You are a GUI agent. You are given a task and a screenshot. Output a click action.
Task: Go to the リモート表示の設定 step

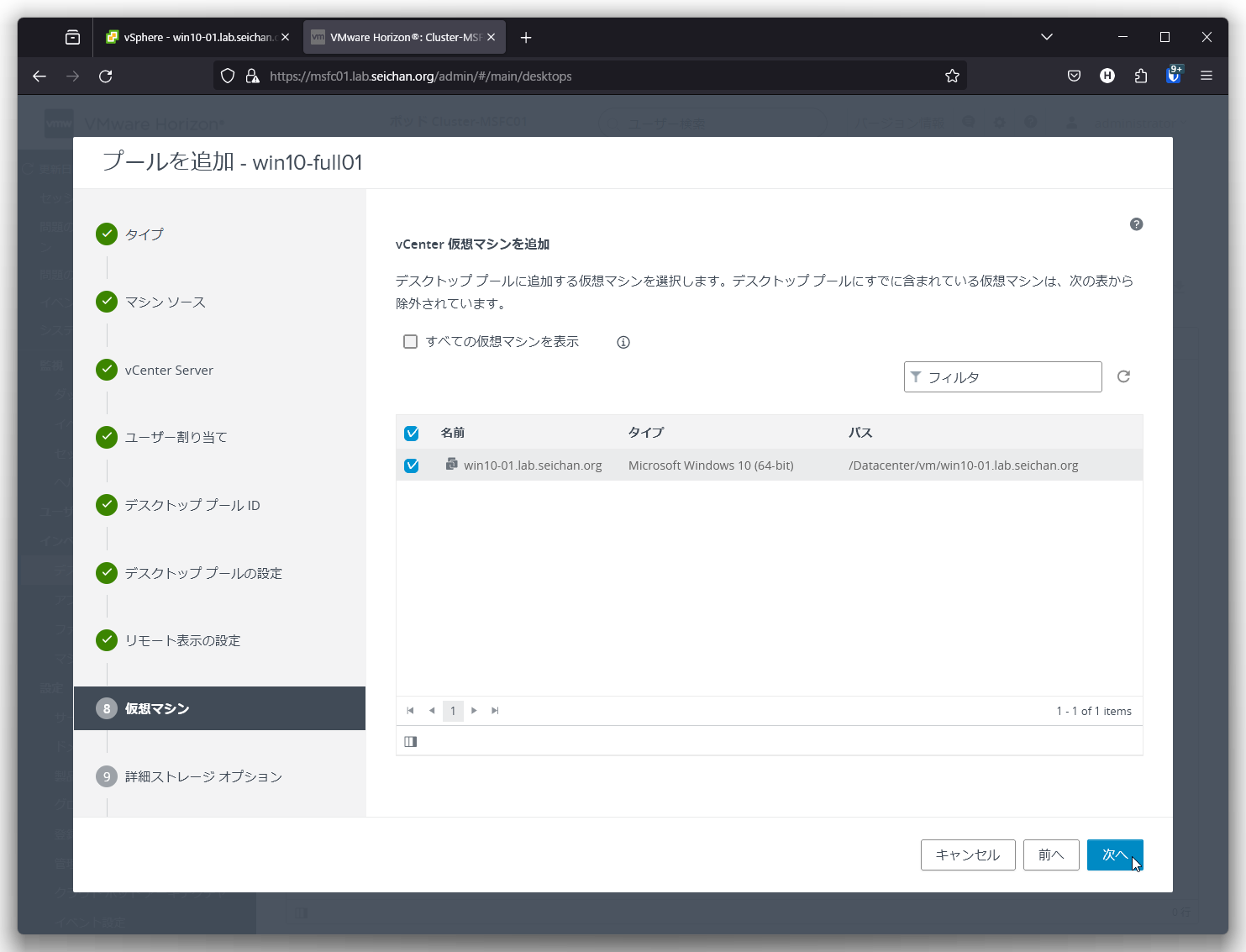click(x=168, y=640)
